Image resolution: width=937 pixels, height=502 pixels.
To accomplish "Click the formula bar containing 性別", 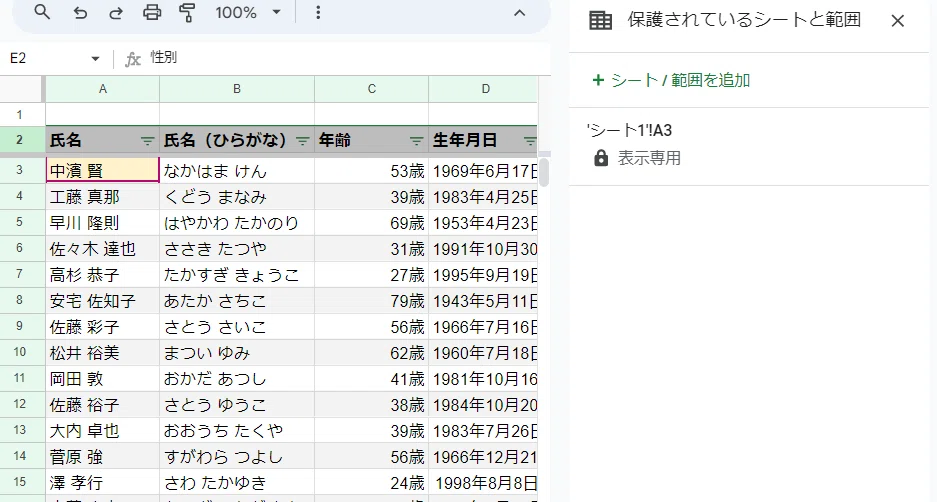I will pyautogui.click(x=347, y=58).
